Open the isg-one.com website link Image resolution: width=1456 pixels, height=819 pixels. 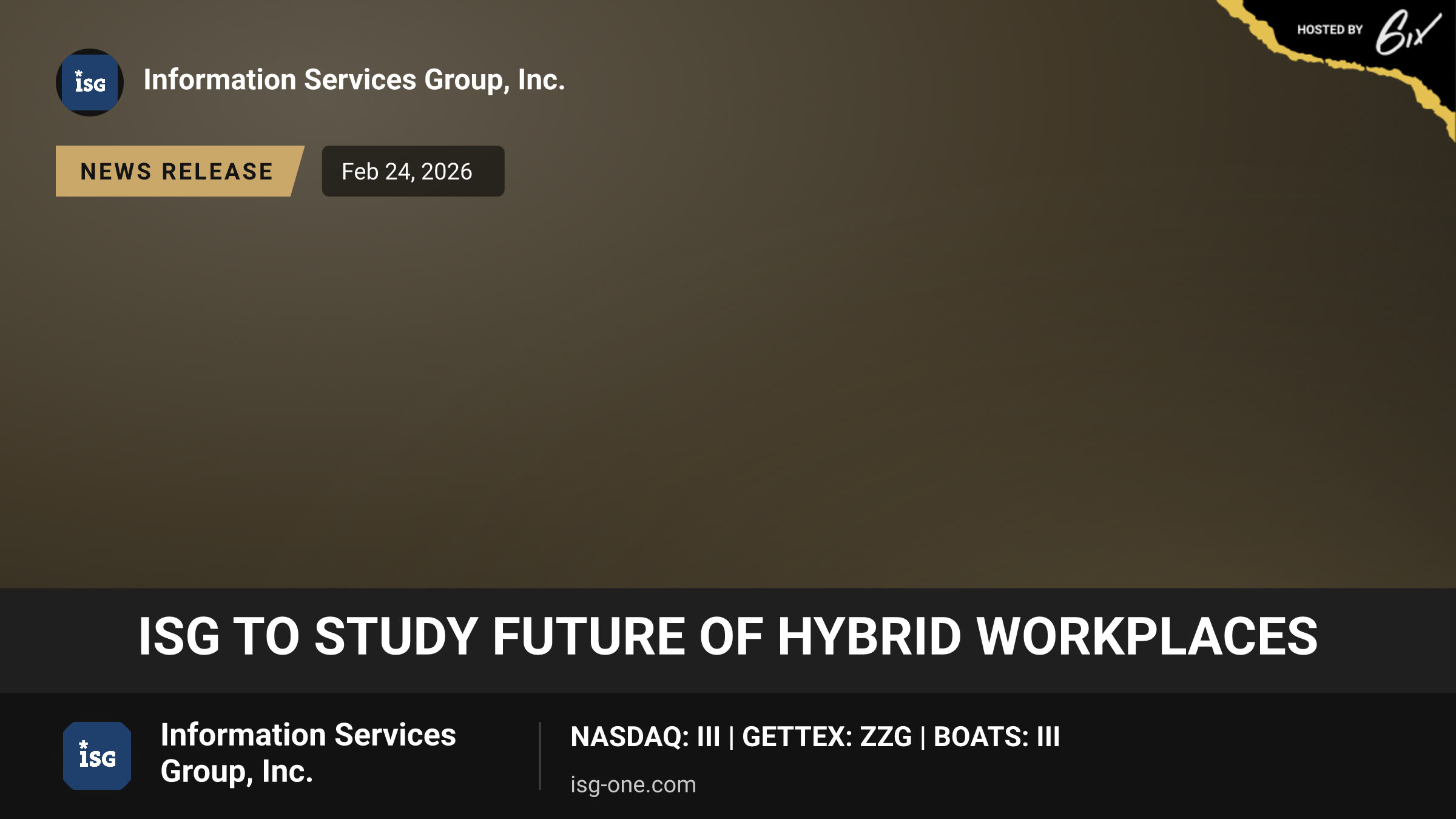tap(633, 784)
